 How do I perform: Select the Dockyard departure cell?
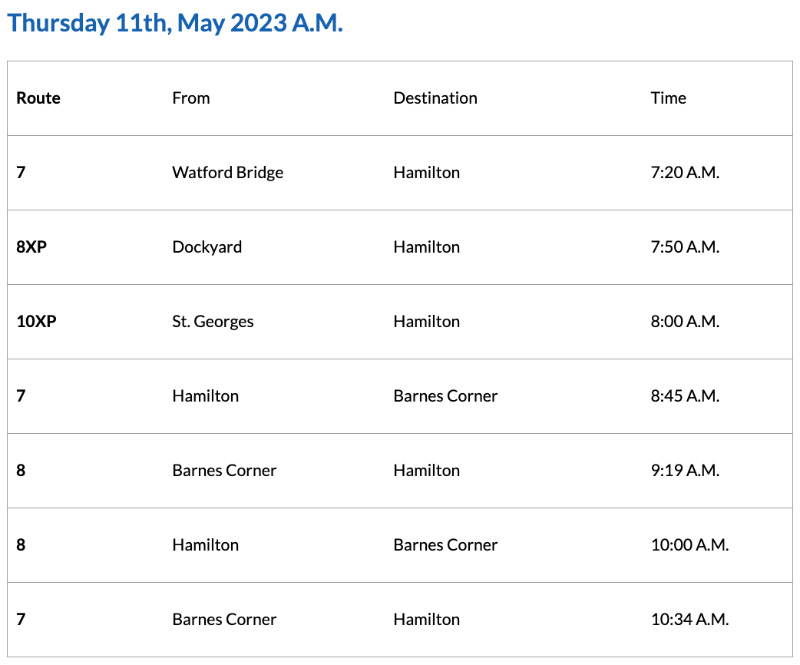click(207, 247)
